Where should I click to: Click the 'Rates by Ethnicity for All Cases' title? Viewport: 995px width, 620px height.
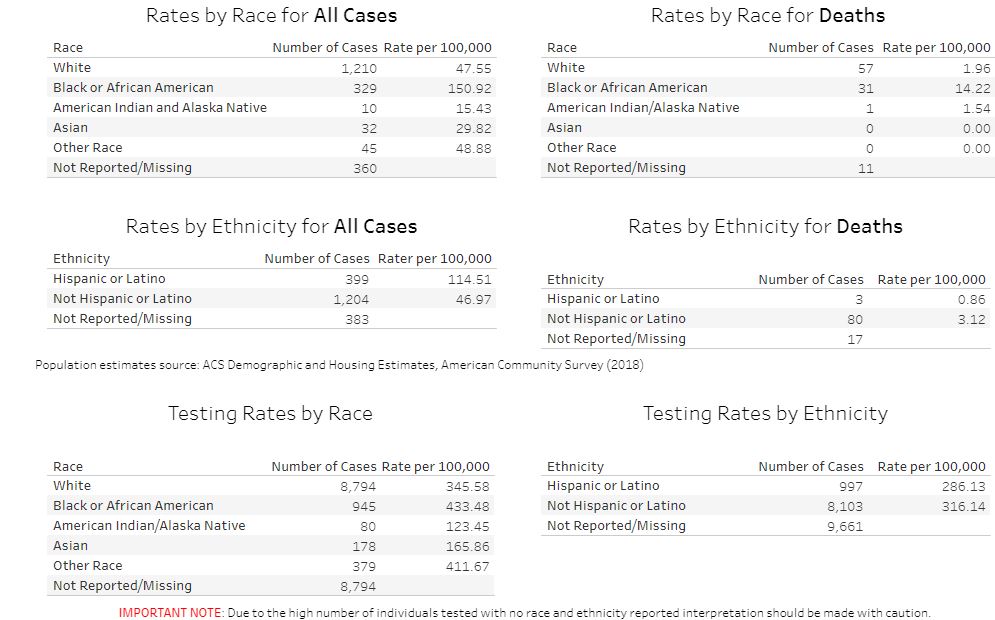[x=271, y=226]
